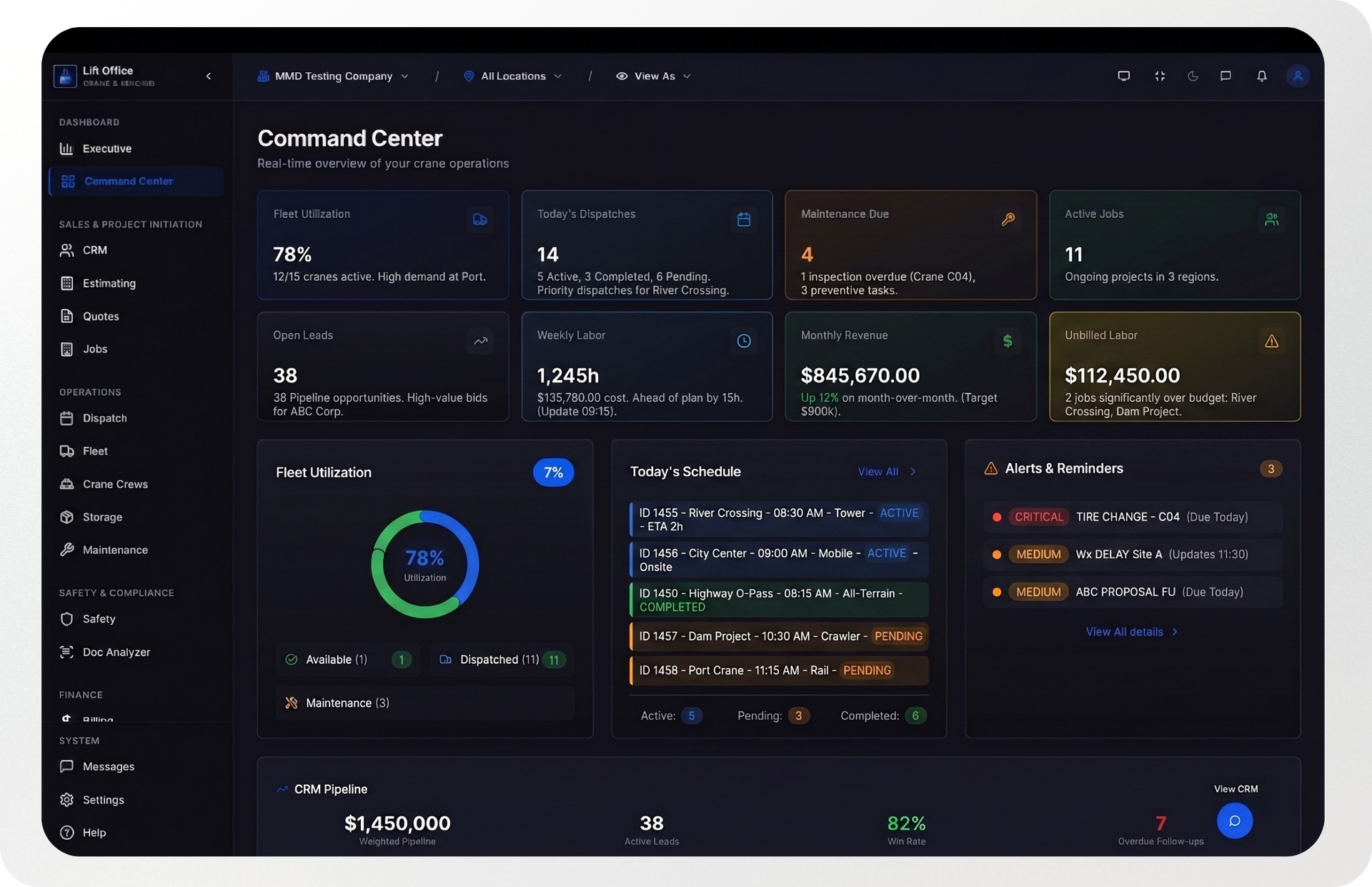Click the Alerts & Reminders warning triangle icon
Image resolution: width=1372 pixels, height=887 pixels.
(x=990, y=469)
